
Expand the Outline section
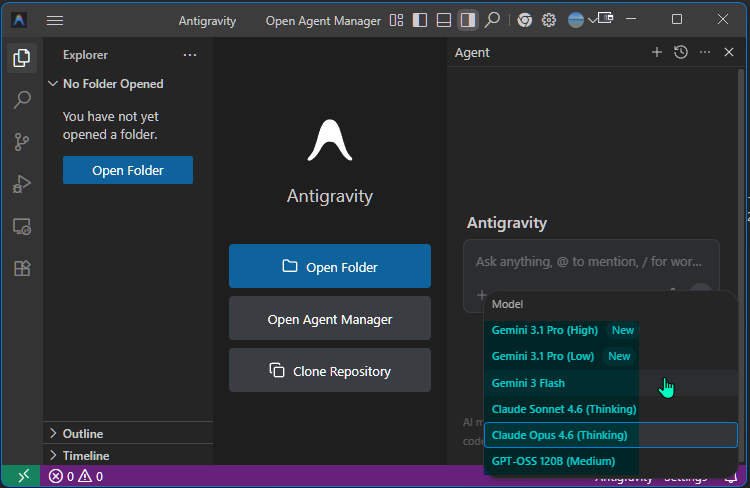(x=128, y=433)
